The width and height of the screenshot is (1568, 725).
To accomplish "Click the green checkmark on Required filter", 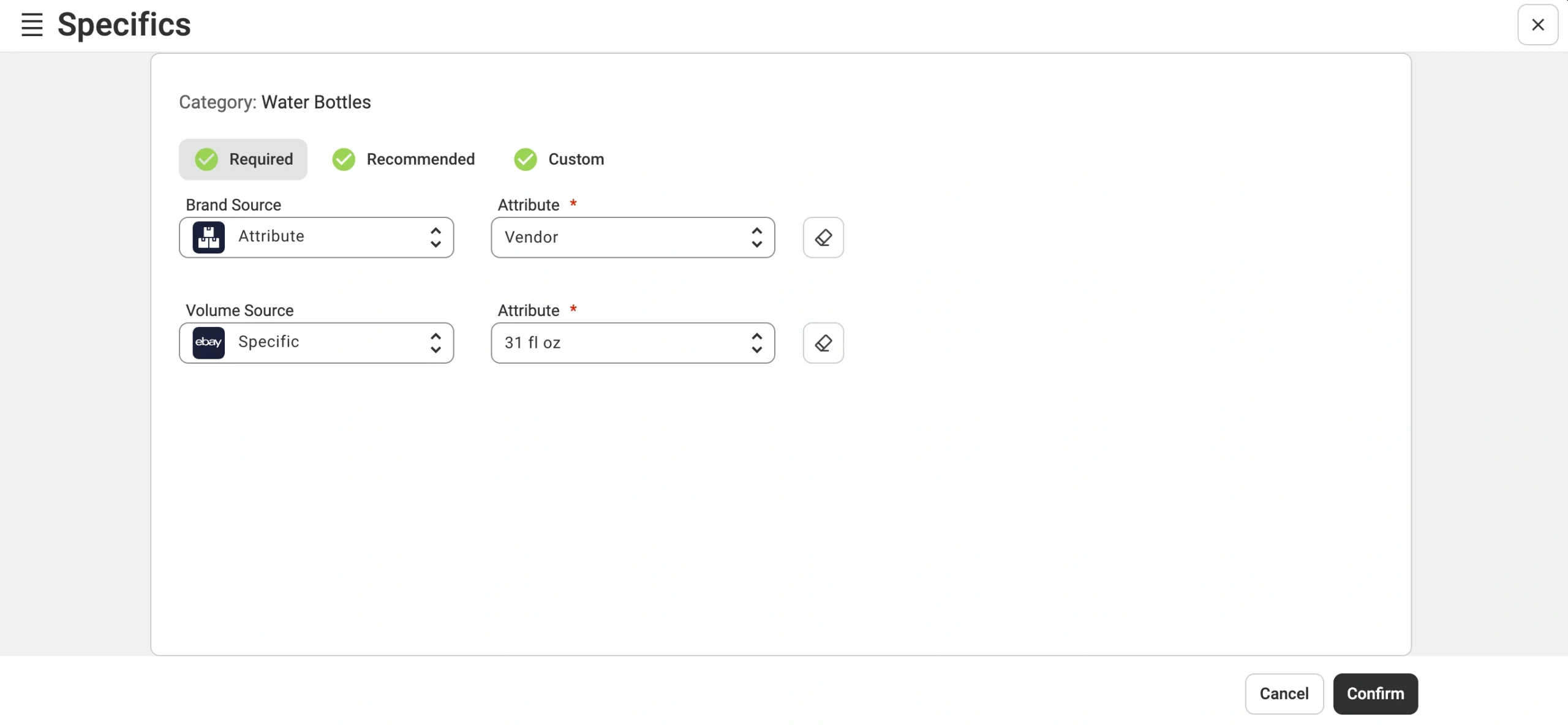I will (x=206, y=159).
